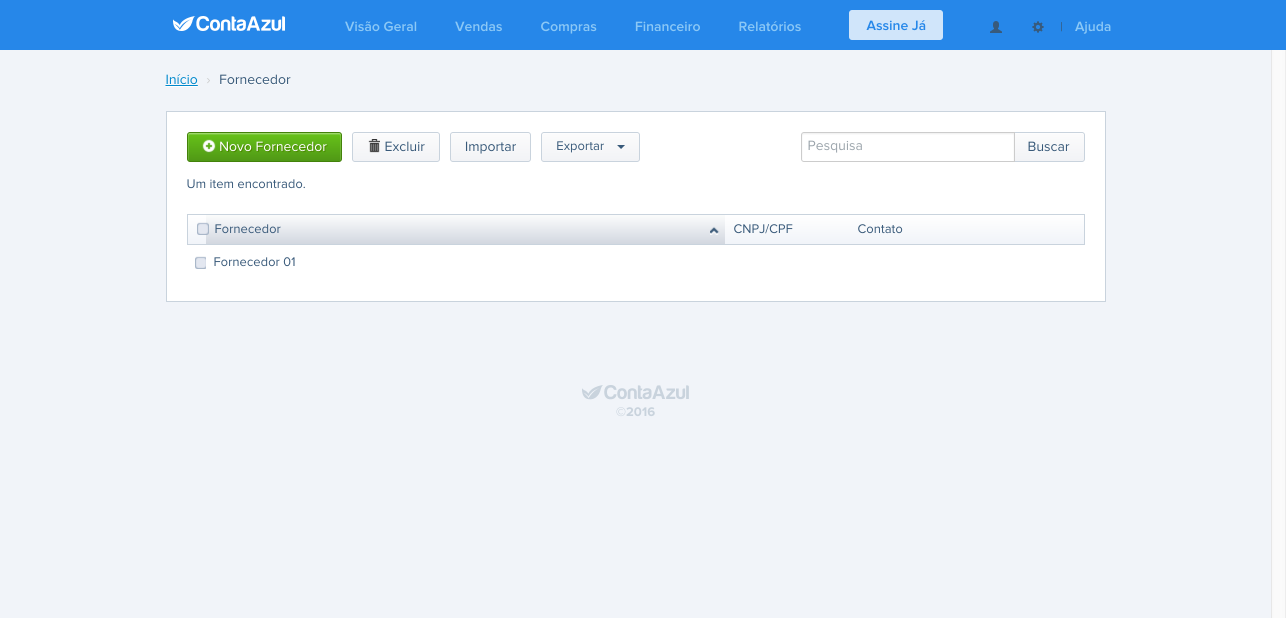The width and height of the screenshot is (1286, 618).
Task: Click the plus icon on Novo Fornecedor
Action: (x=209, y=146)
